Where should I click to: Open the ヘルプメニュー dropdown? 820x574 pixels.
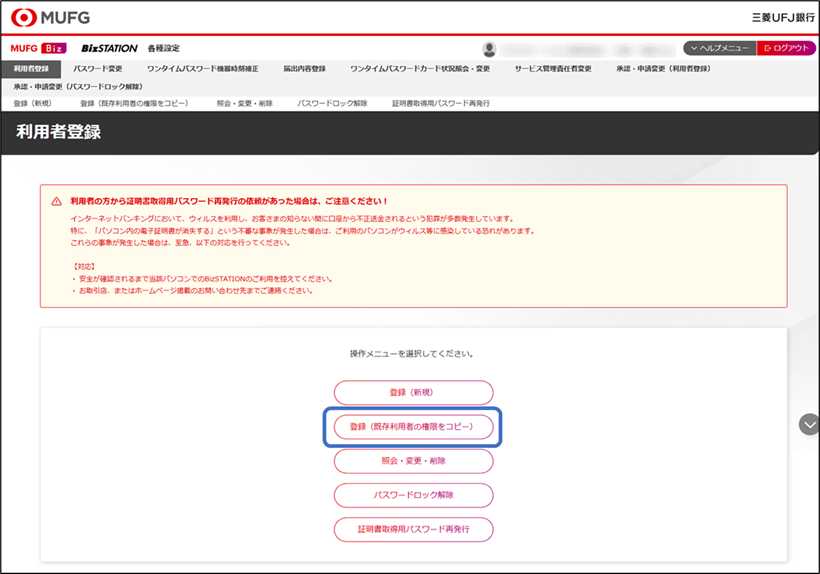(x=719, y=48)
